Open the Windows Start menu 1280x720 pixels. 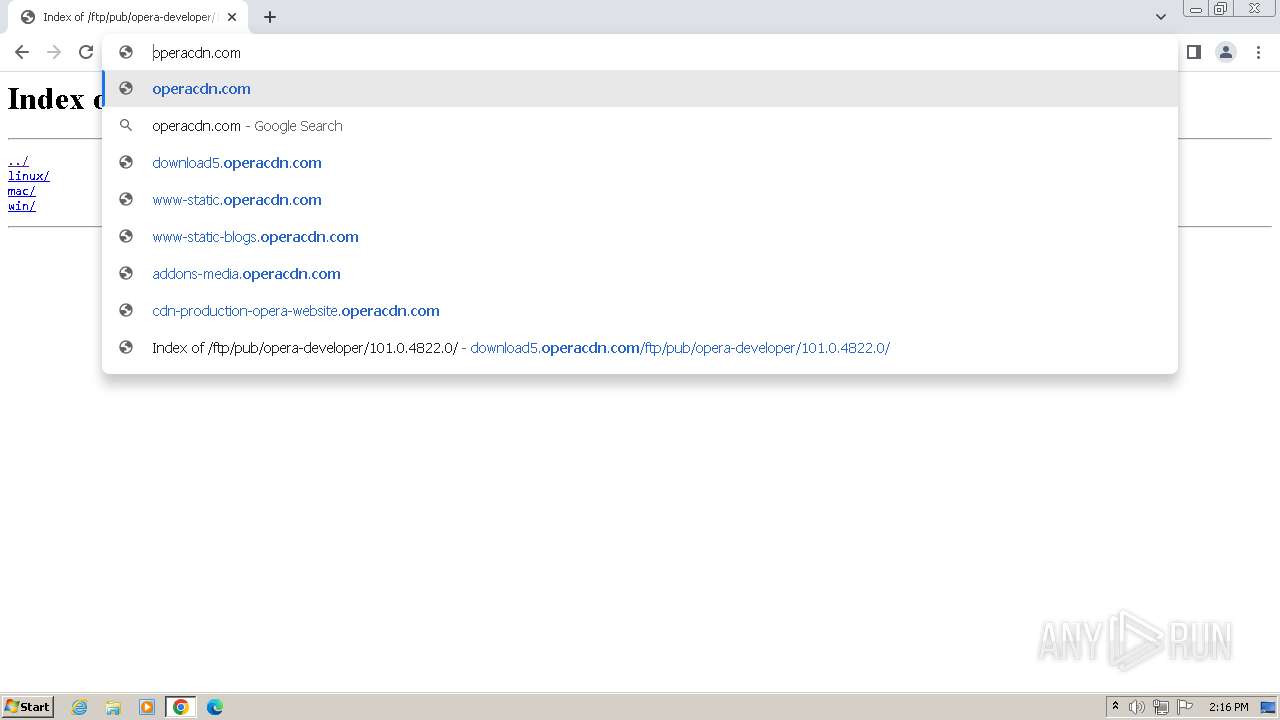tap(28, 707)
